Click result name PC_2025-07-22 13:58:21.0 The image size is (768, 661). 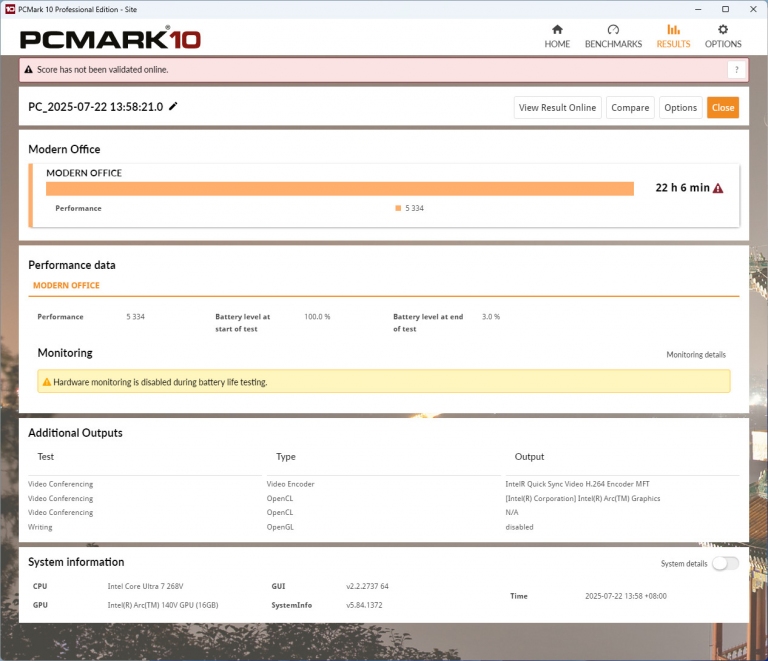(96, 107)
